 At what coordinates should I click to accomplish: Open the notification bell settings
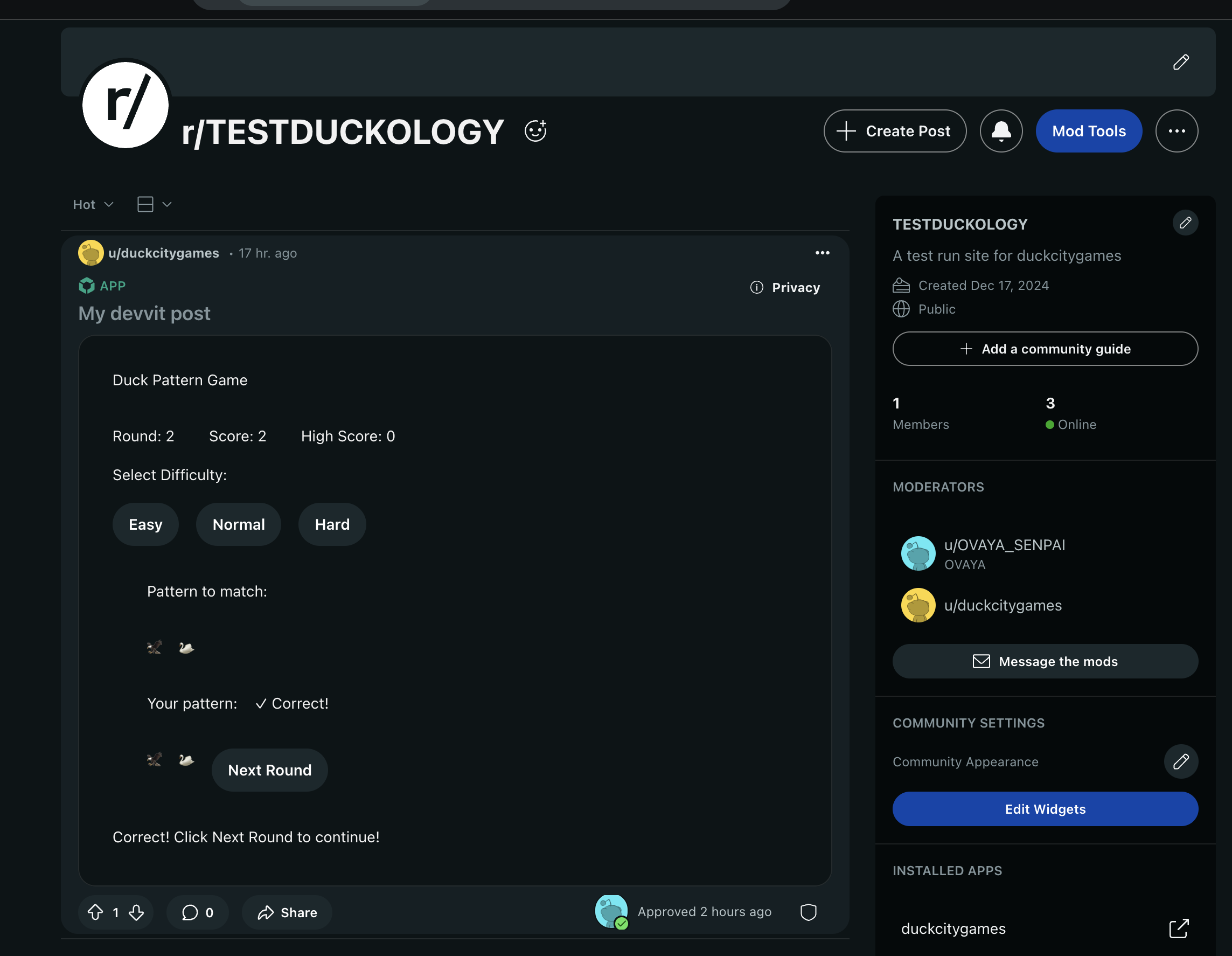click(x=1001, y=131)
